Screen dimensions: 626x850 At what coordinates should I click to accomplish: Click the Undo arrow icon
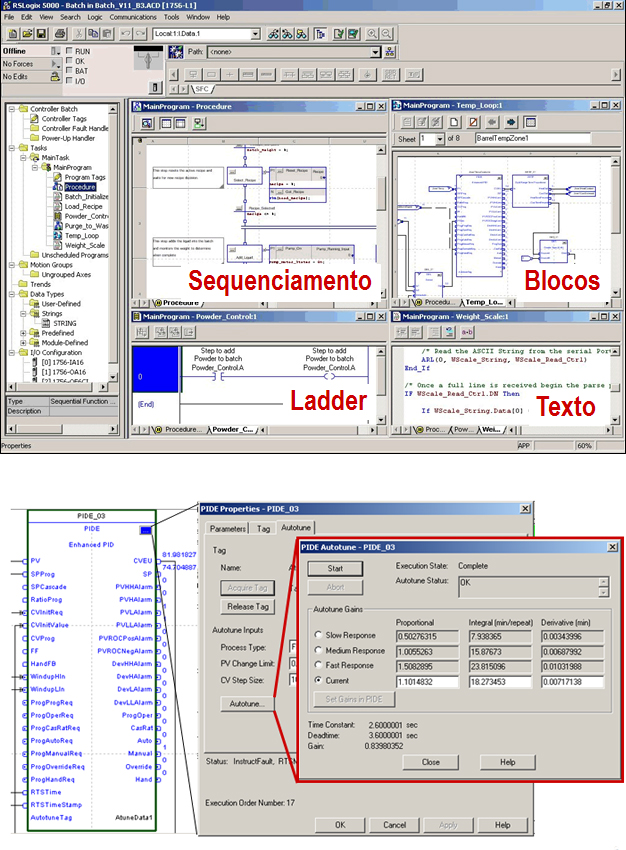click(126, 34)
